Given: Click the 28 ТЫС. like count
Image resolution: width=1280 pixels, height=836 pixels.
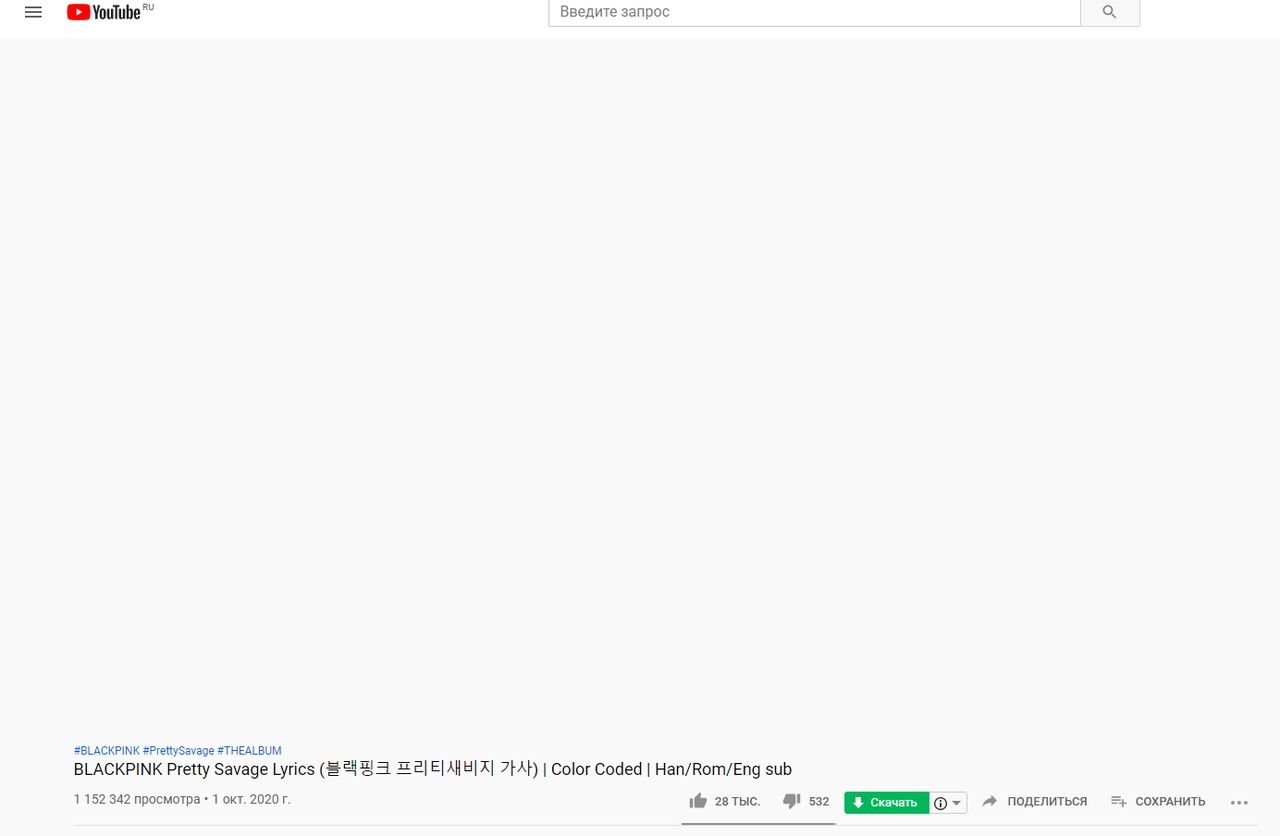Looking at the screenshot, I should point(737,802).
